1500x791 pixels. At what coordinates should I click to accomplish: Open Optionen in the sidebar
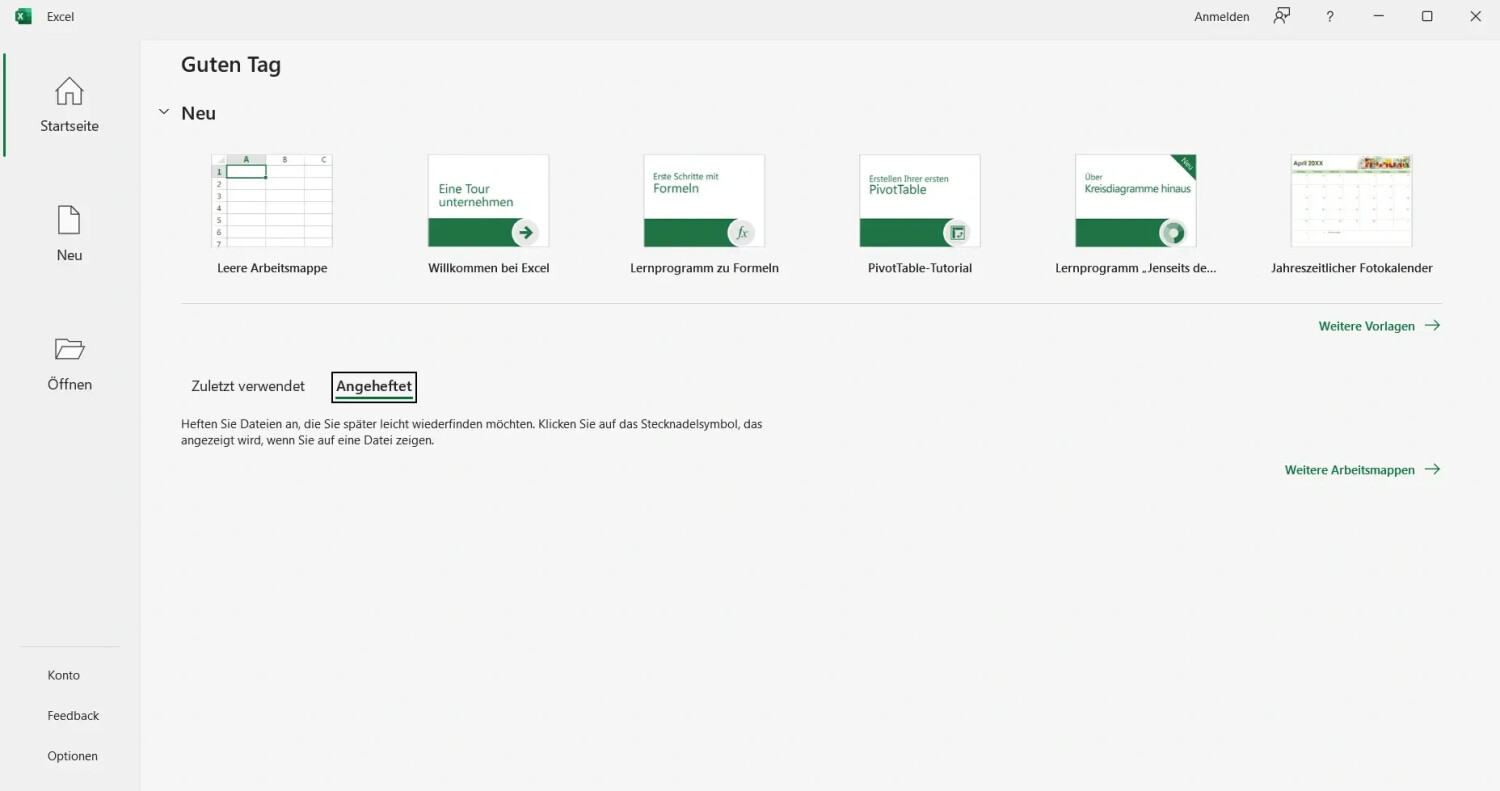coord(73,756)
